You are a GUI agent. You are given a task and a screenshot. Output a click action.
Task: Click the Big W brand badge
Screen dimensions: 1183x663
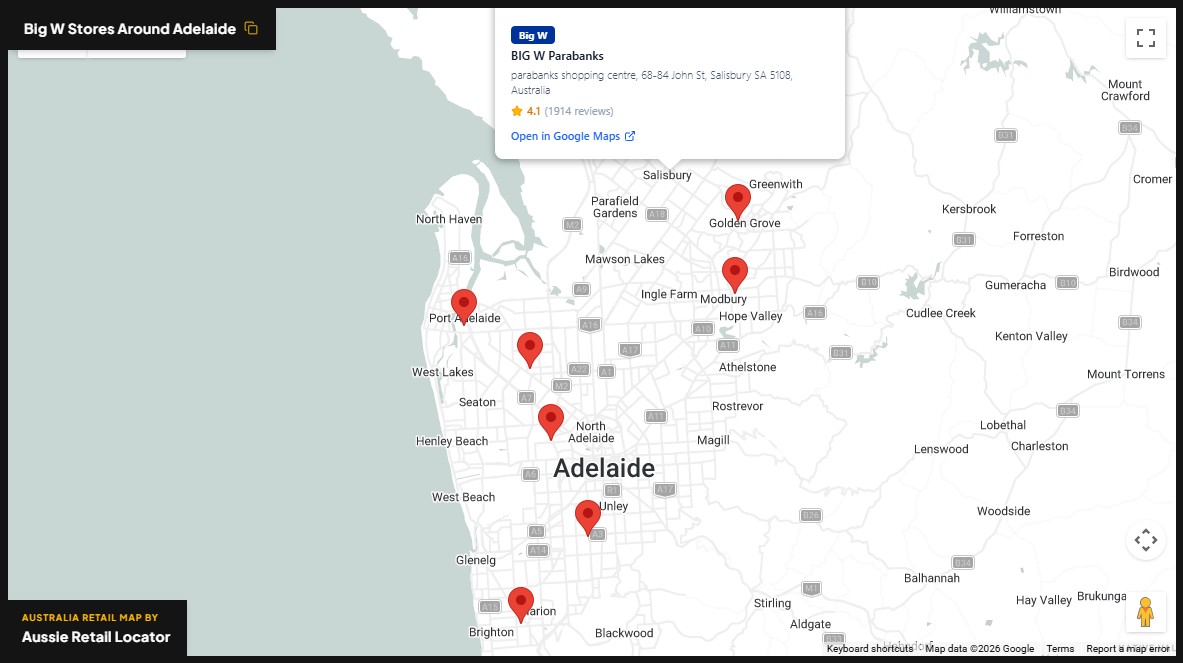coord(533,35)
